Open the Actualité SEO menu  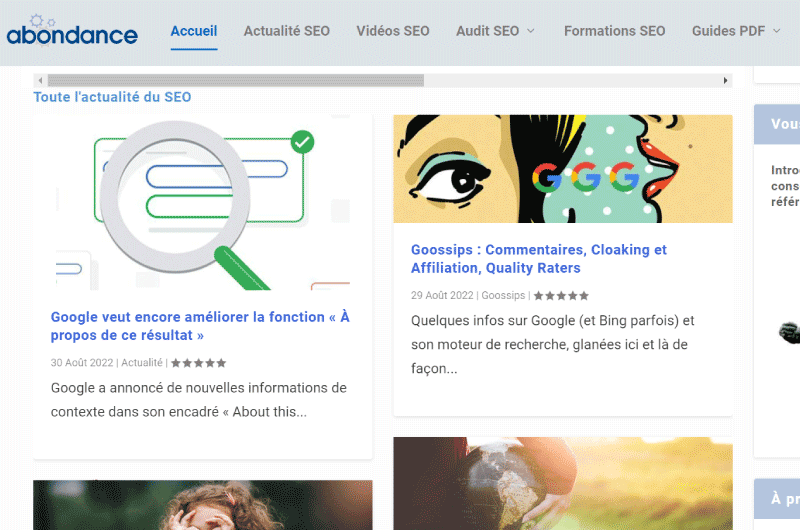(287, 31)
